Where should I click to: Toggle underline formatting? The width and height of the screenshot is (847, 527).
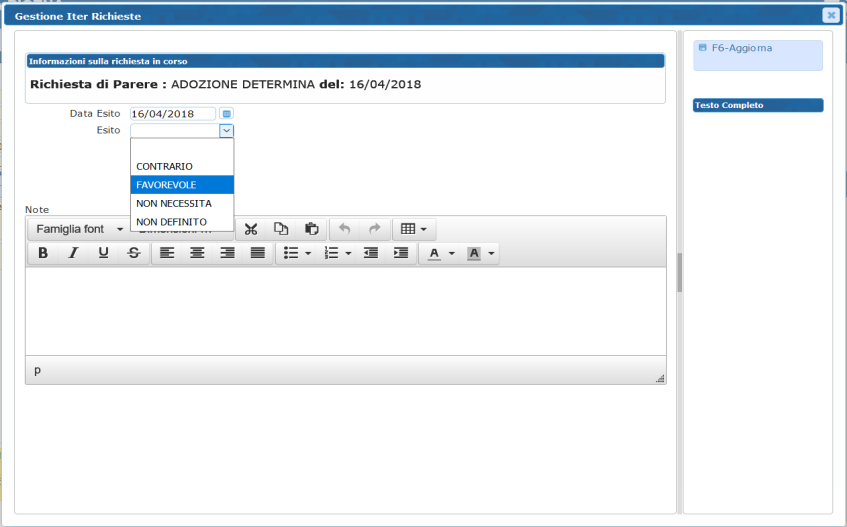point(103,254)
